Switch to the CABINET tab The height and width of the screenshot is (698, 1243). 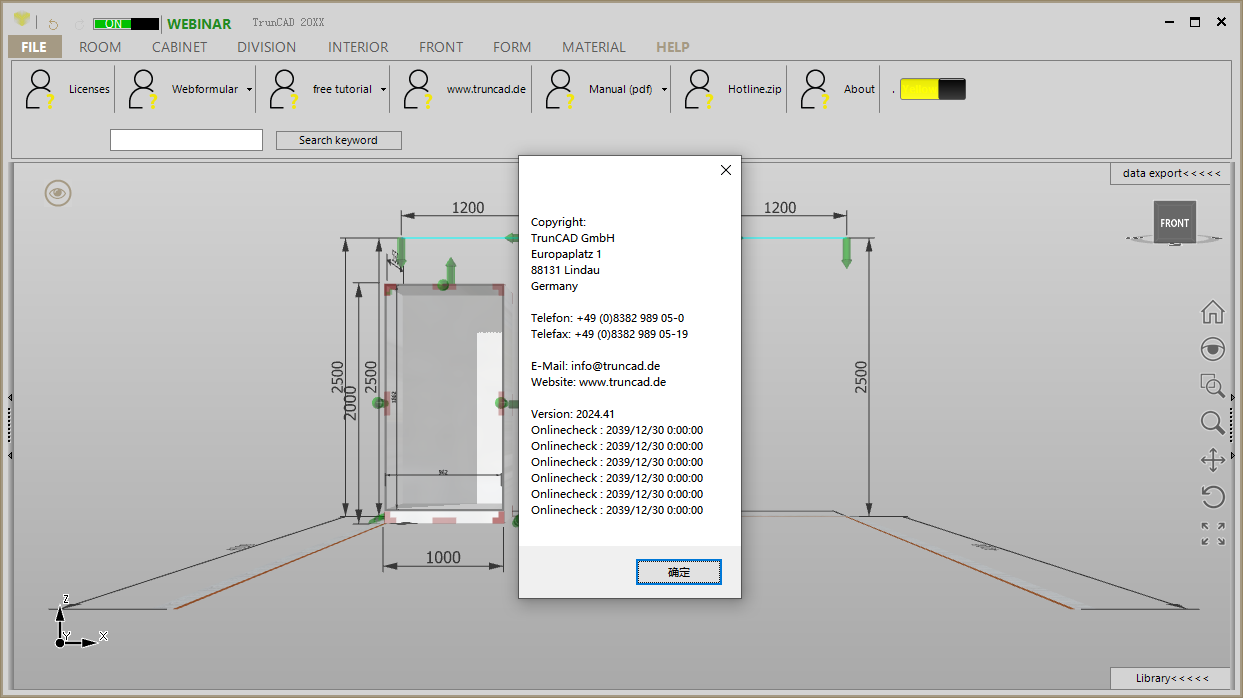pos(180,47)
